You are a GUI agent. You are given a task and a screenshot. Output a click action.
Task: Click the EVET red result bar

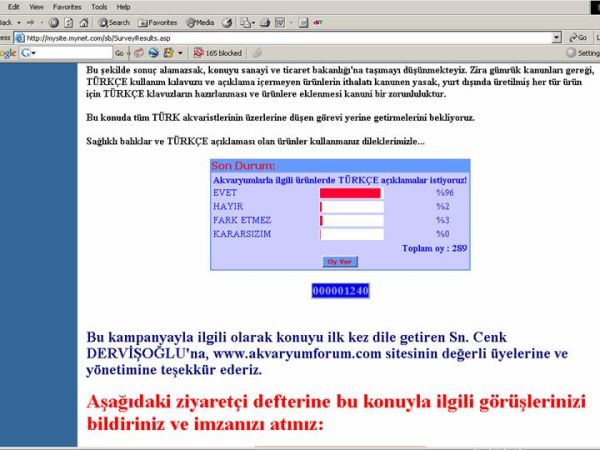click(351, 193)
